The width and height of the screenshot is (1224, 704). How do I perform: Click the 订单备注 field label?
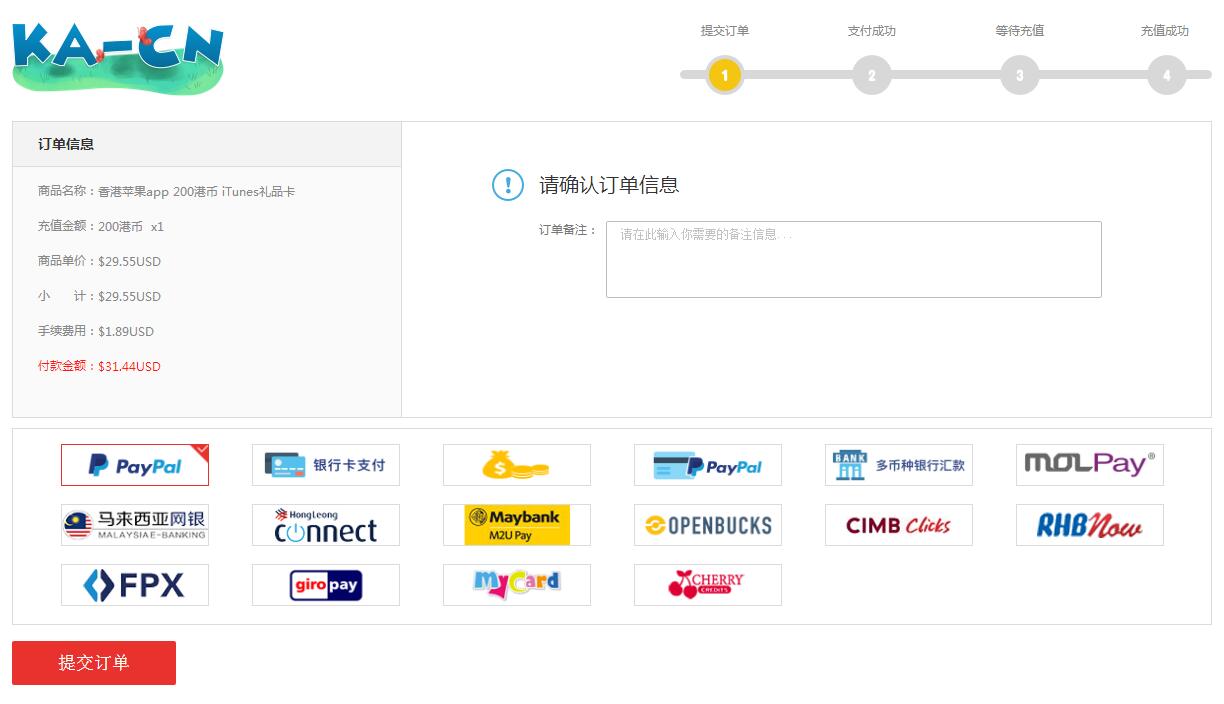(567, 230)
